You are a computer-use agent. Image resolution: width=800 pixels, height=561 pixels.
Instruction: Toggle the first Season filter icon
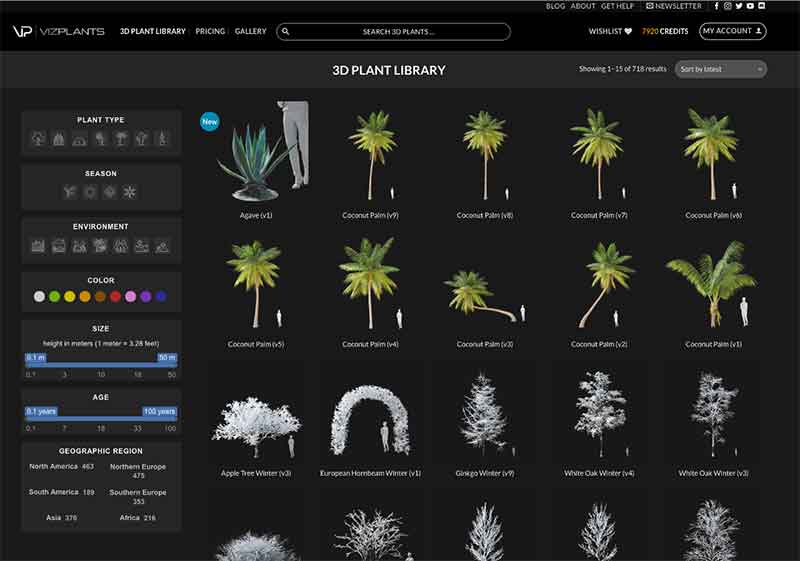point(70,192)
